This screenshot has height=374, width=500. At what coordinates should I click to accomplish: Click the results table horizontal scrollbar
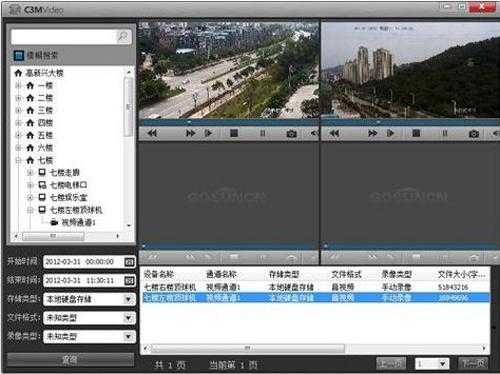coord(247,348)
